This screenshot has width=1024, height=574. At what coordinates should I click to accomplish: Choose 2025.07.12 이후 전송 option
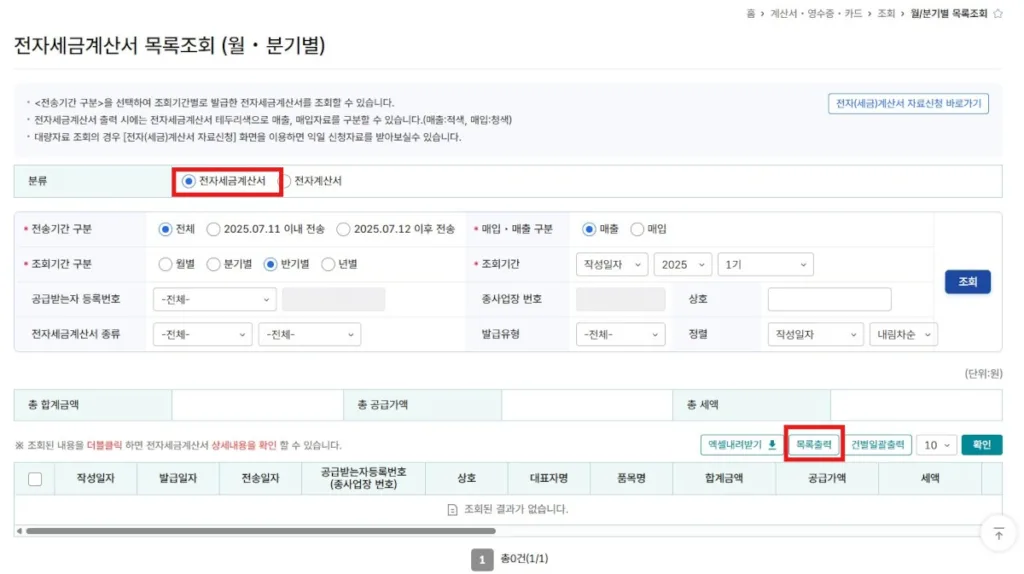pos(344,229)
